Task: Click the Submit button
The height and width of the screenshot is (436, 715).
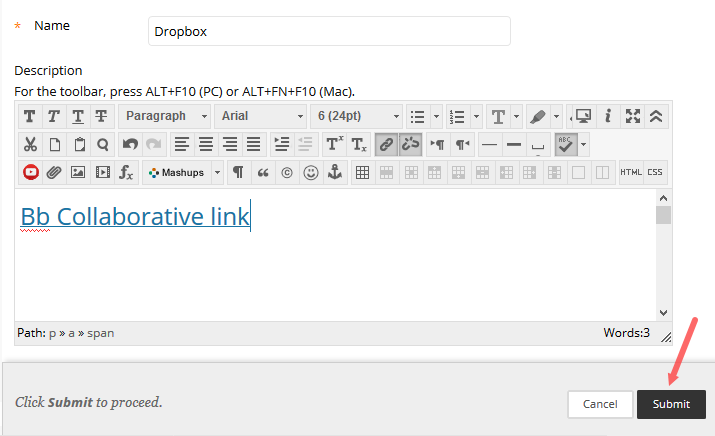Action: click(671, 404)
